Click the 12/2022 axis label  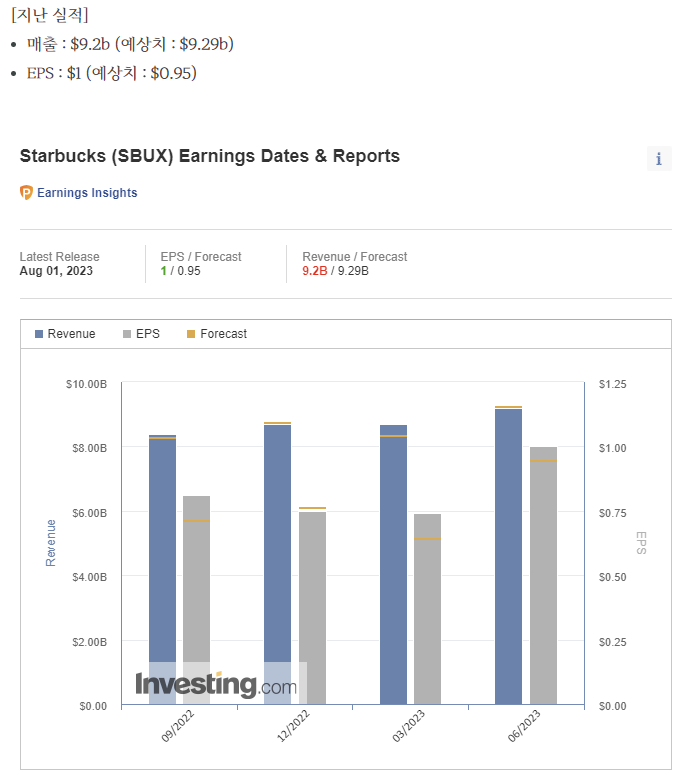click(x=293, y=726)
